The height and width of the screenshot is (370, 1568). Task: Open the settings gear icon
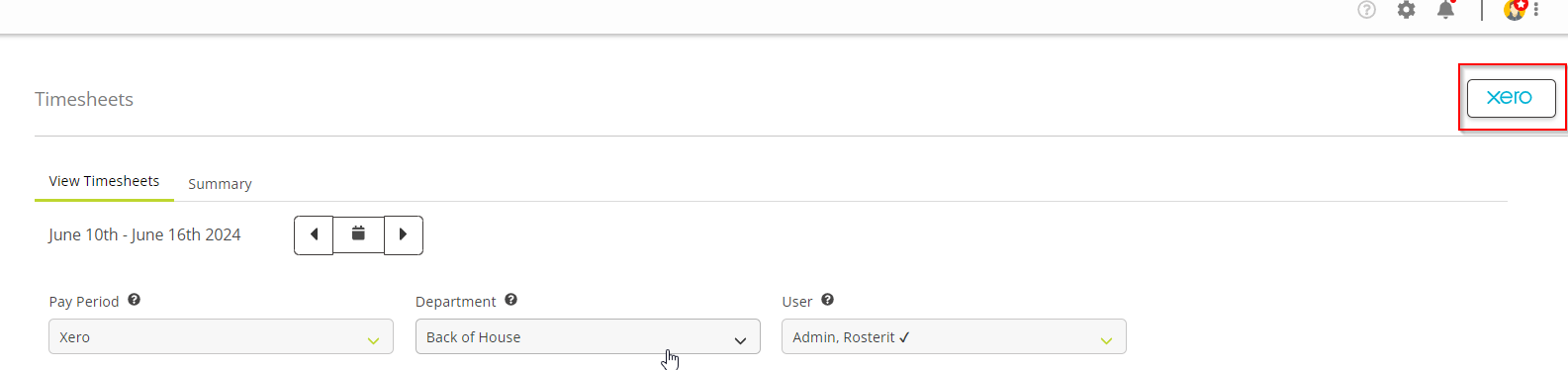(x=1406, y=10)
